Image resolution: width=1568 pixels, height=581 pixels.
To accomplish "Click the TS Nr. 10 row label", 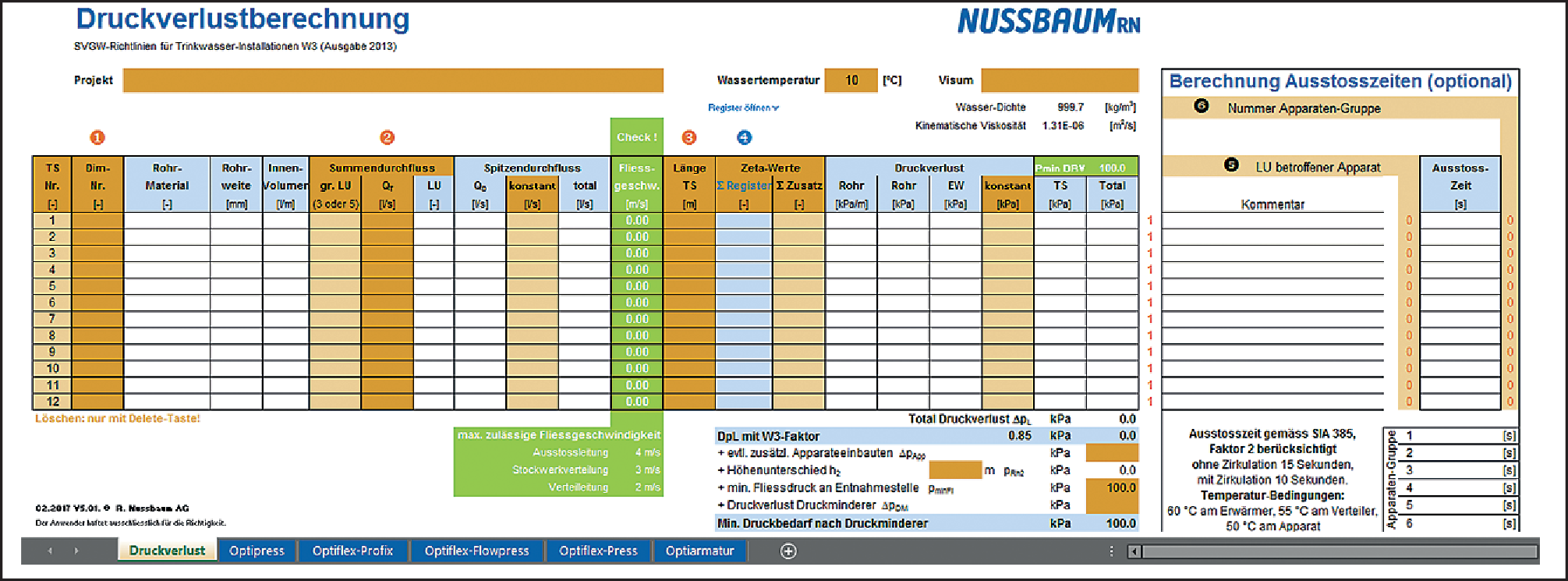I will click(x=52, y=368).
